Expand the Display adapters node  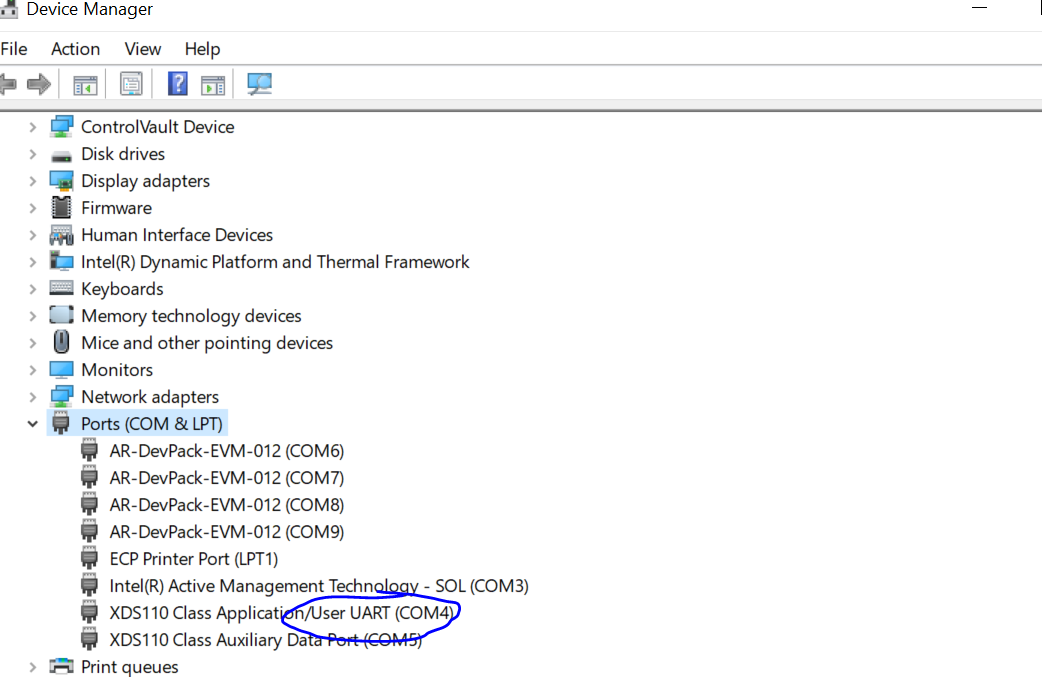pyautogui.click(x=33, y=181)
